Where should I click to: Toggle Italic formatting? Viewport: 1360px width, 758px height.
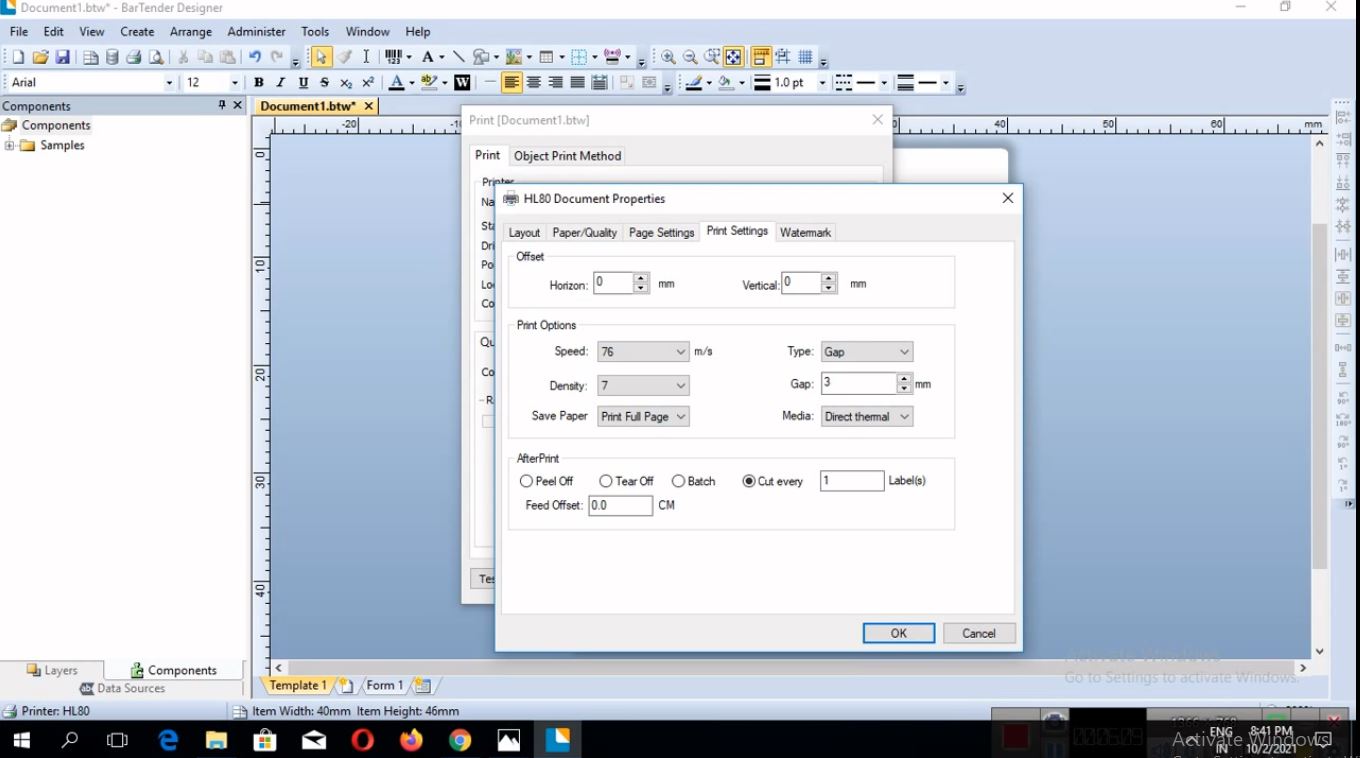(x=281, y=83)
